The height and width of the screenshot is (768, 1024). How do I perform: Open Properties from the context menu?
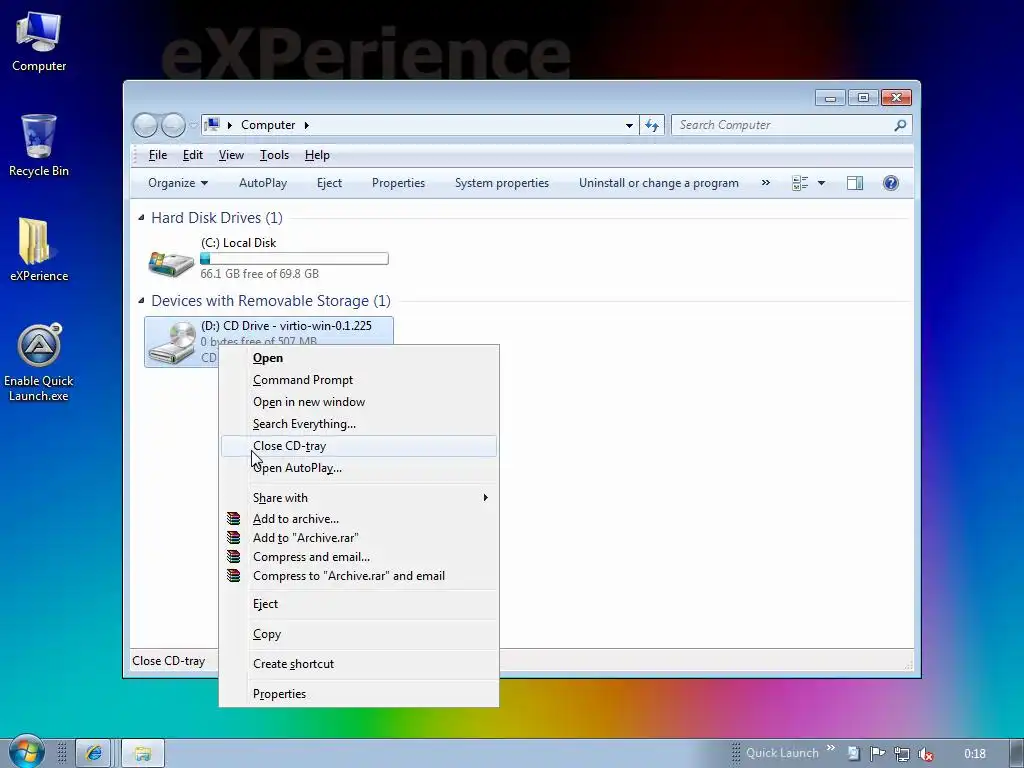(359, 694)
